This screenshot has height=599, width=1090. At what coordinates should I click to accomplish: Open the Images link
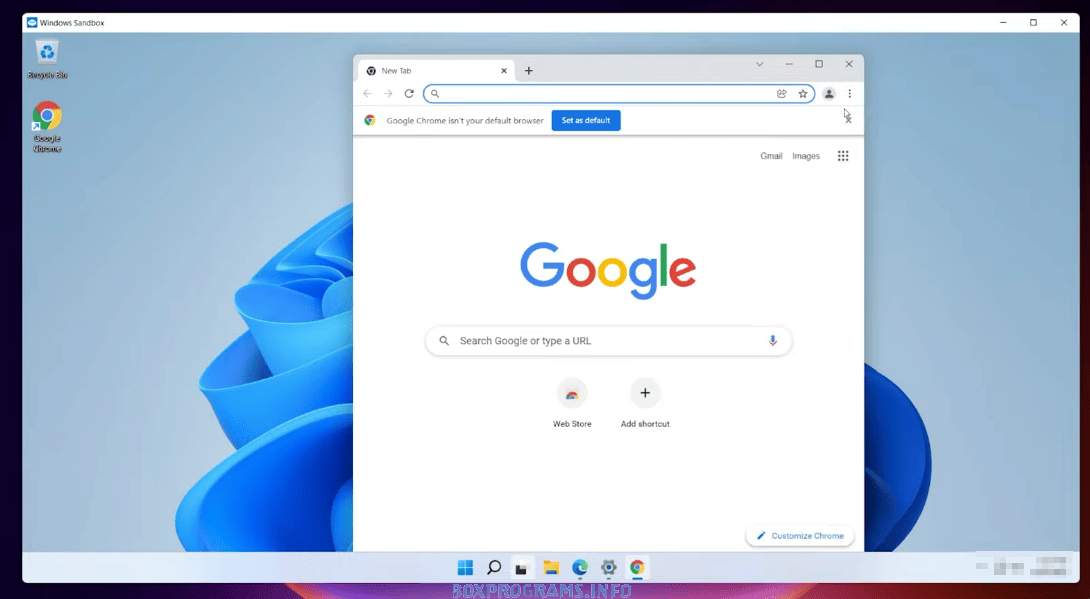[806, 156]
